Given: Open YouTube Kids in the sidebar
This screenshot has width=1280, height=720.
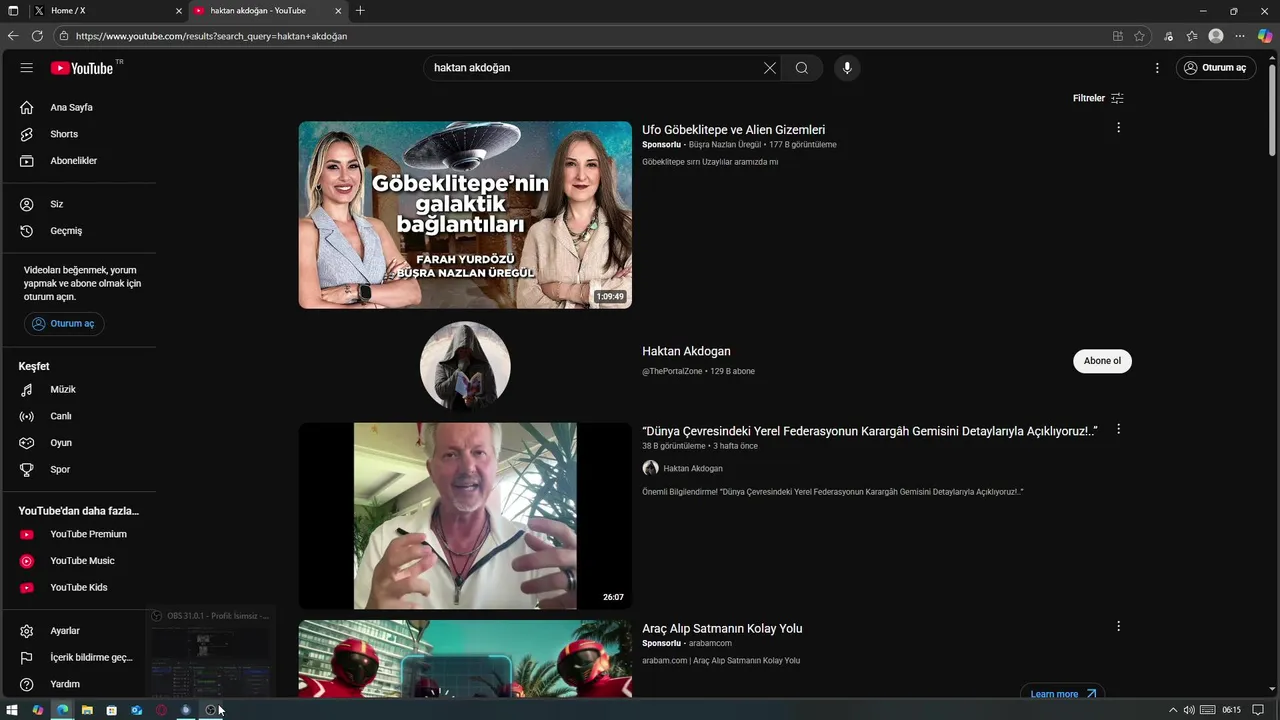Looking at the screenshot, I should click(x=80, y=587).
